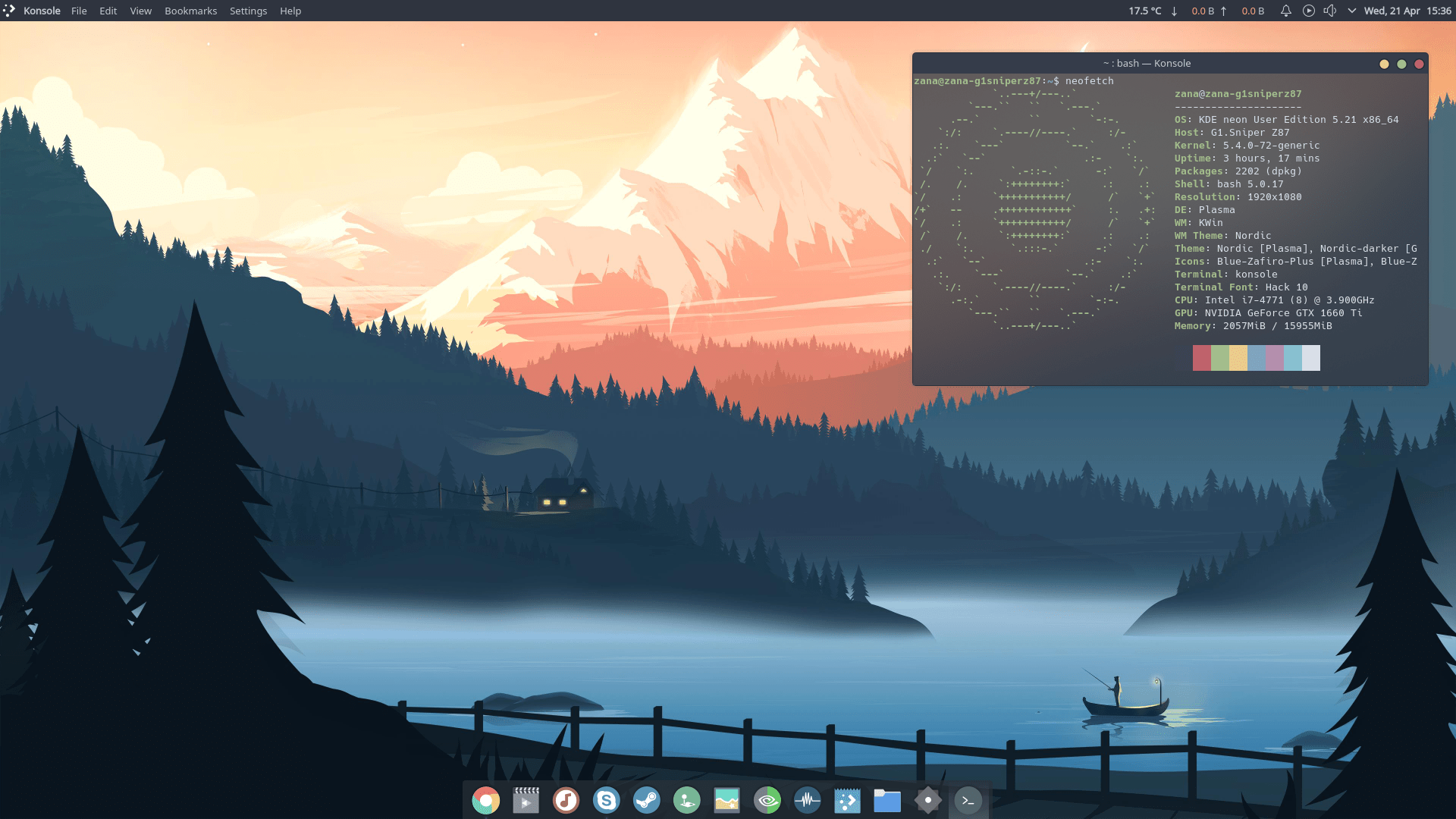
Task: Open the View menu in Konsole
Action: coord(140,11)
